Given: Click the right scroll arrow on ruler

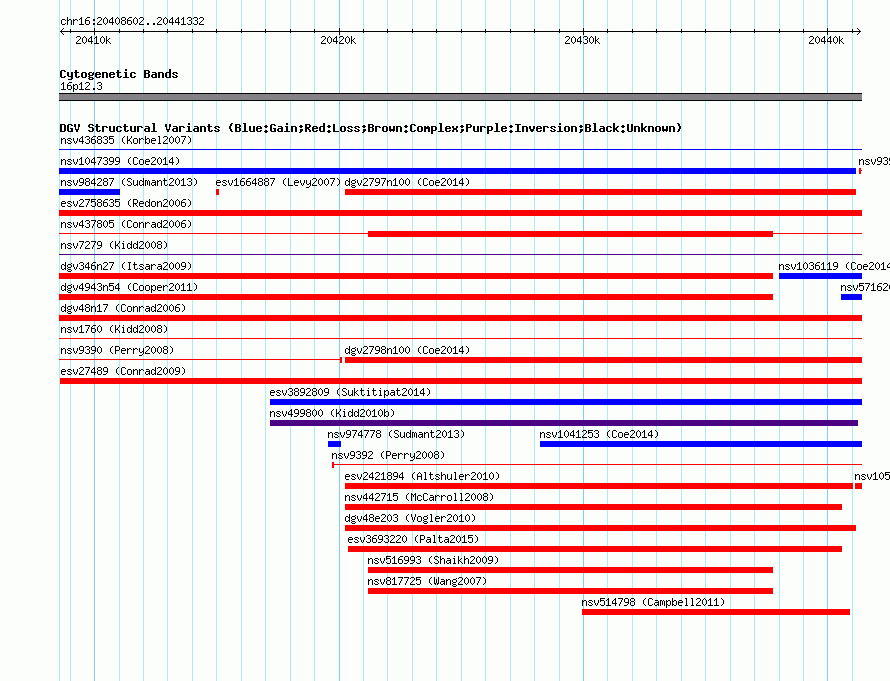Looking at the screenshot, I should (x=858, y=32).
